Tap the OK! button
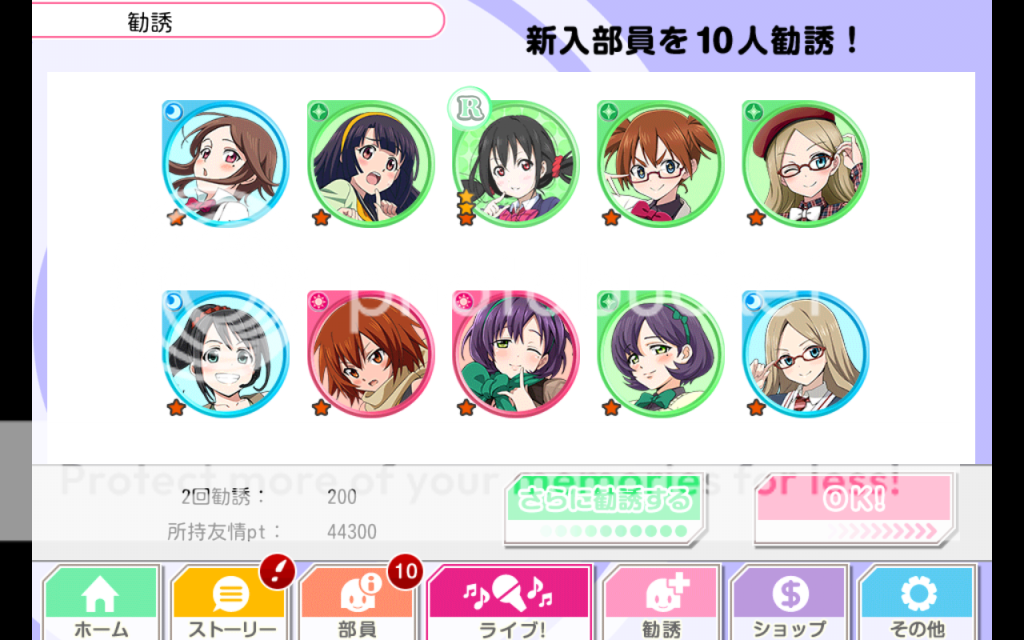 [x=854, y=509]
